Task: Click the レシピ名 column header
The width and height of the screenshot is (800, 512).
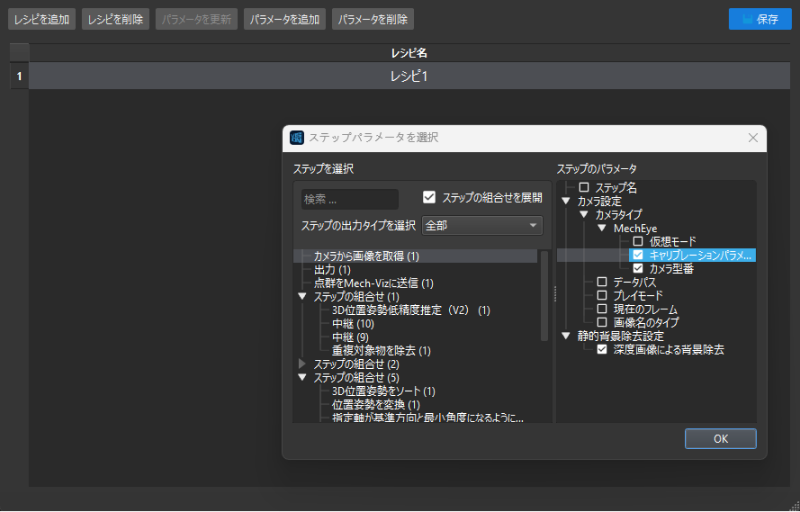Action: click(x=409, y=53)
